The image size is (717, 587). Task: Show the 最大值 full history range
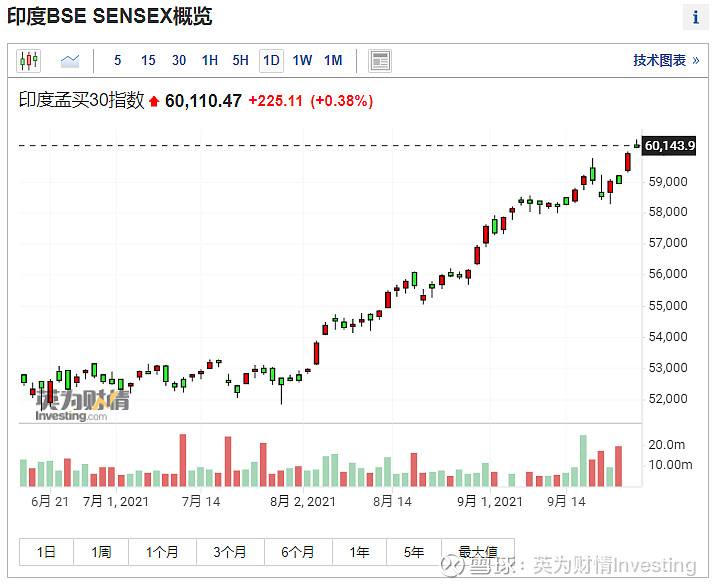coord(478,551)
